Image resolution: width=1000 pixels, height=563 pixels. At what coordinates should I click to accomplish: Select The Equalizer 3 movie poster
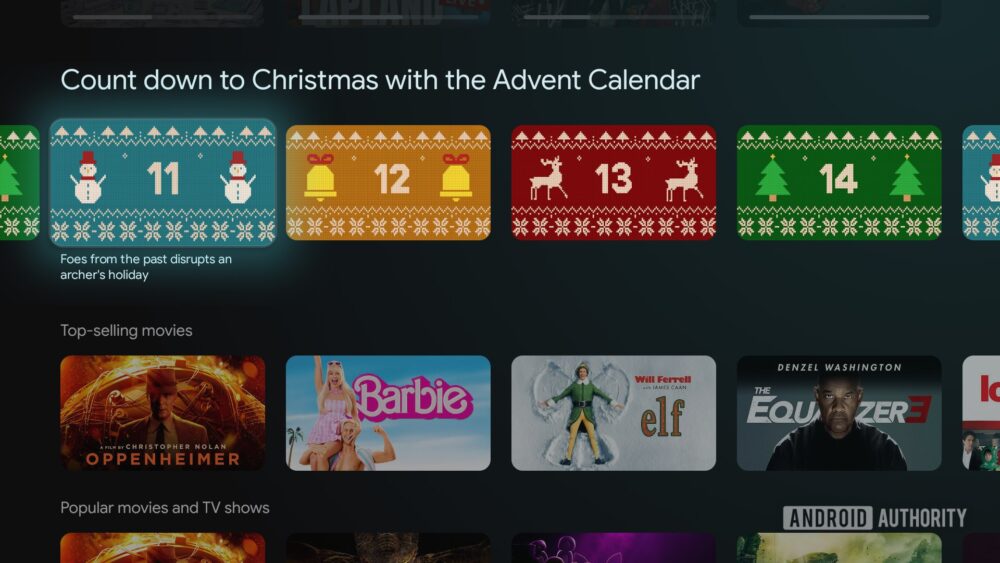click(839, 413)
